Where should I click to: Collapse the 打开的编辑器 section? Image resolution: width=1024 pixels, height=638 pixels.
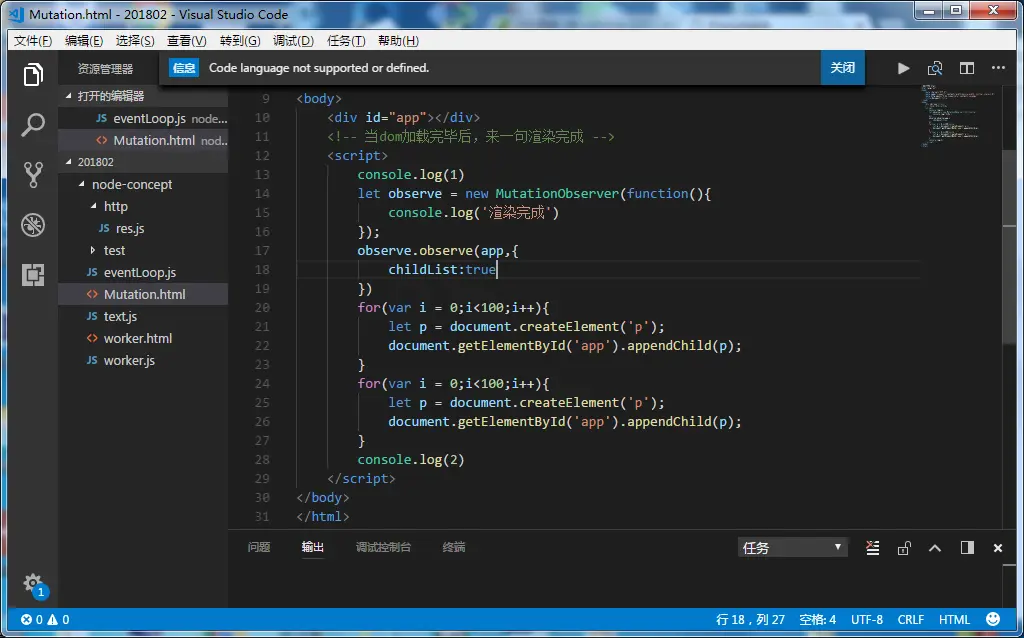pyautogui.click(x=143, y=96)
